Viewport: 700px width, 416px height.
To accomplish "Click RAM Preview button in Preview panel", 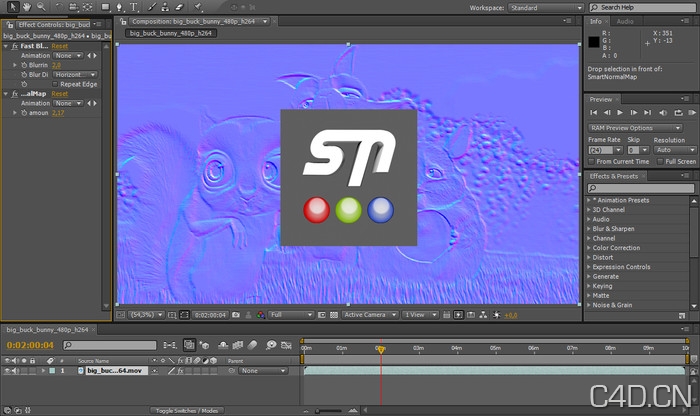I will [x=692, y=112].
